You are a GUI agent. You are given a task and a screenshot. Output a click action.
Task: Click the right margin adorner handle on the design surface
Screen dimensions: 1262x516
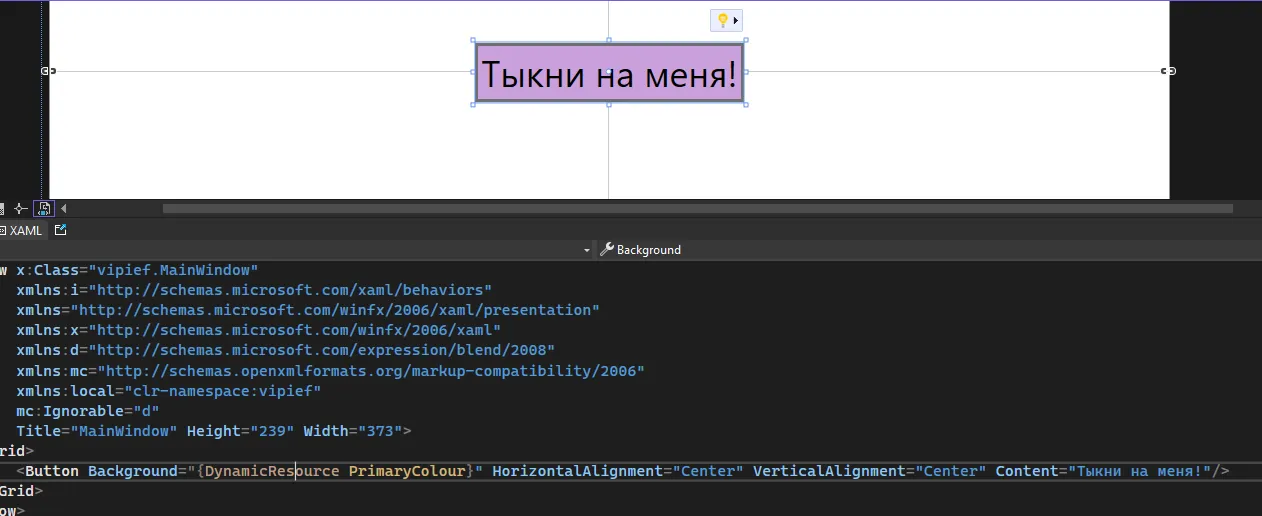(1168, 71)
